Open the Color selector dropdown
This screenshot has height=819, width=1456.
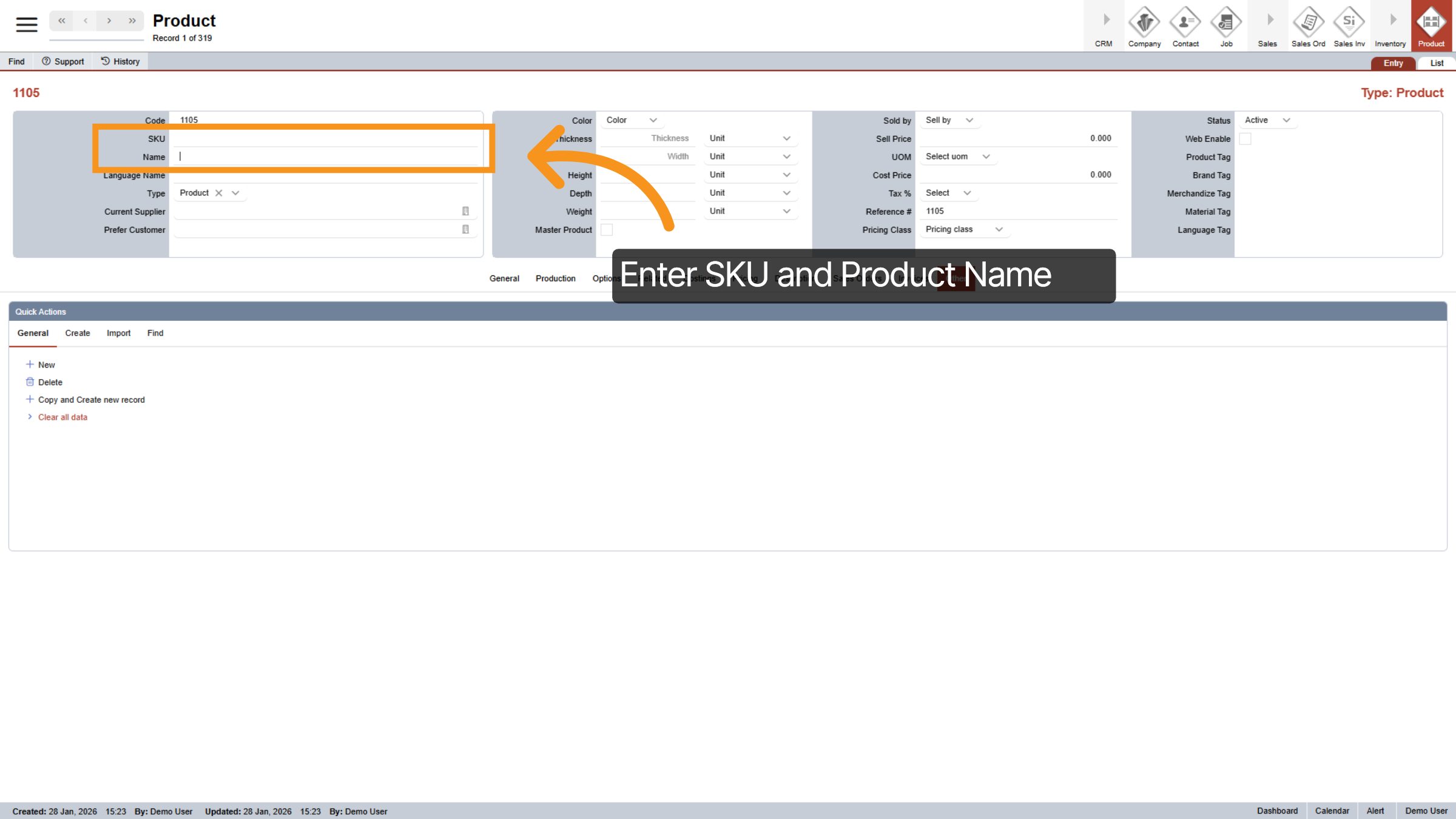click(x=630, y=120)
